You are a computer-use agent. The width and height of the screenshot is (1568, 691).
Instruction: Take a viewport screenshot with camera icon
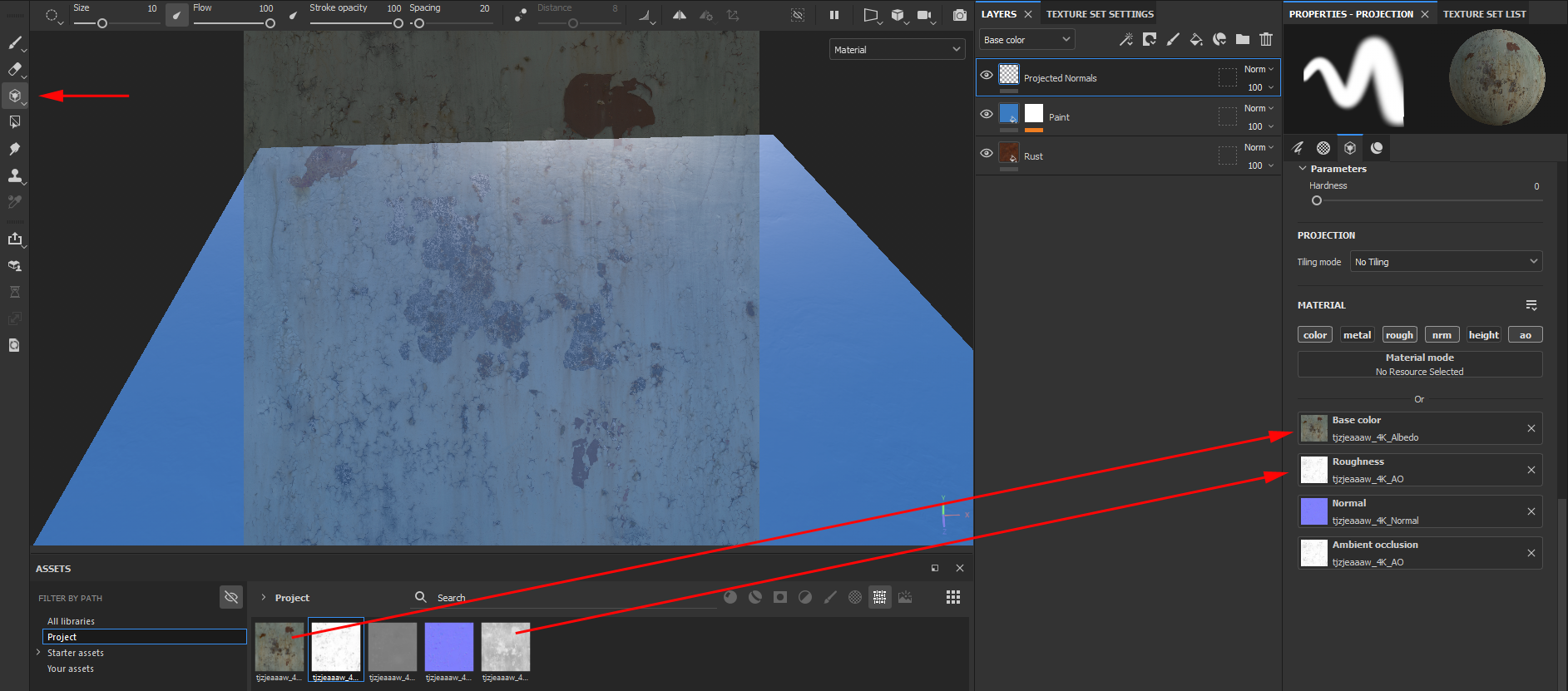(960, 15)
